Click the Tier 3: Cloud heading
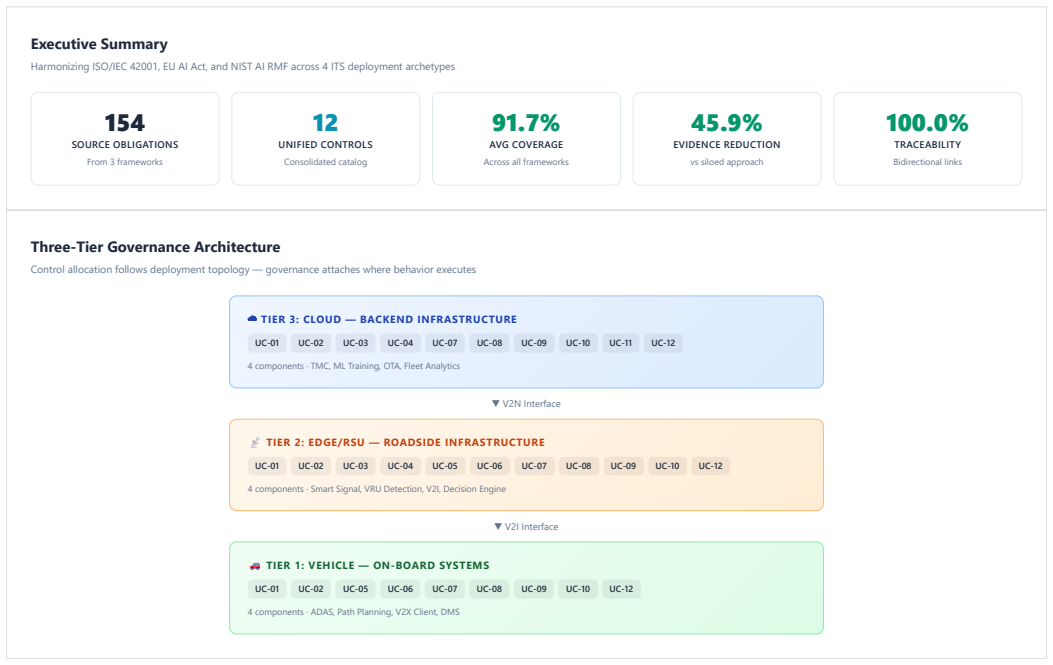The height and width of the screenshot is (665, 1053). [x=389, y=320]
